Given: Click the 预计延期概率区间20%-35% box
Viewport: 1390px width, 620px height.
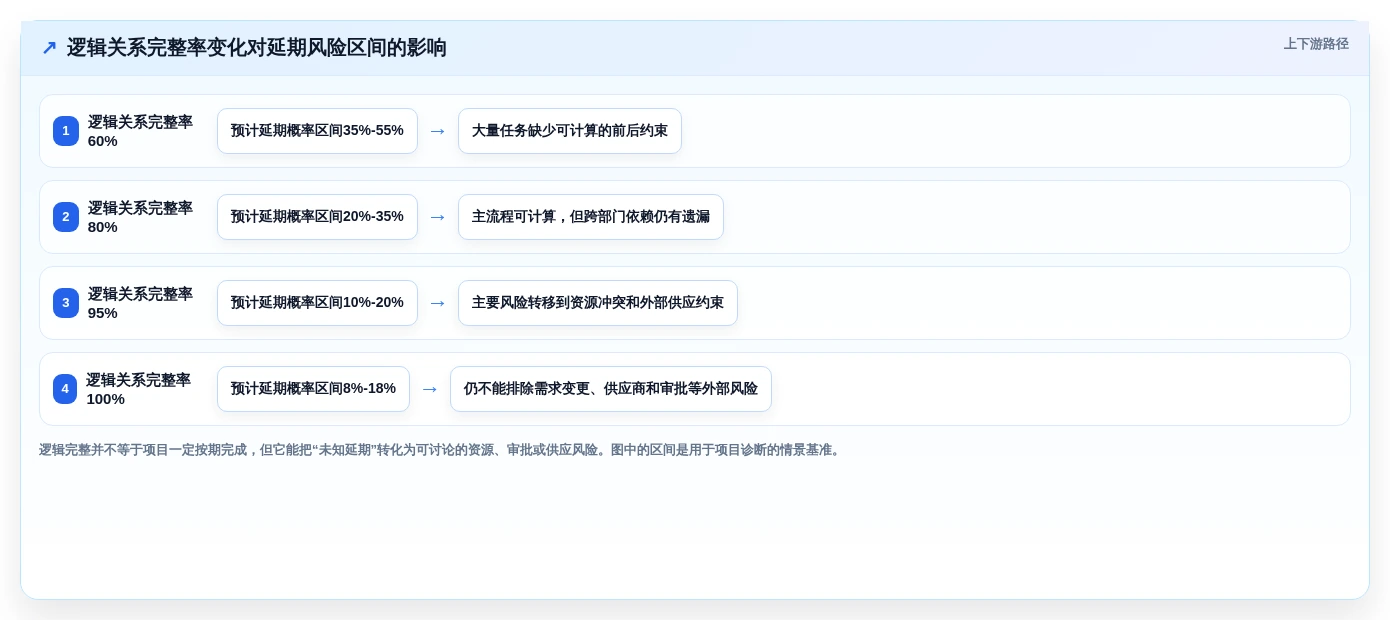Looking at the screenshot, I should (x=317, y=217).
